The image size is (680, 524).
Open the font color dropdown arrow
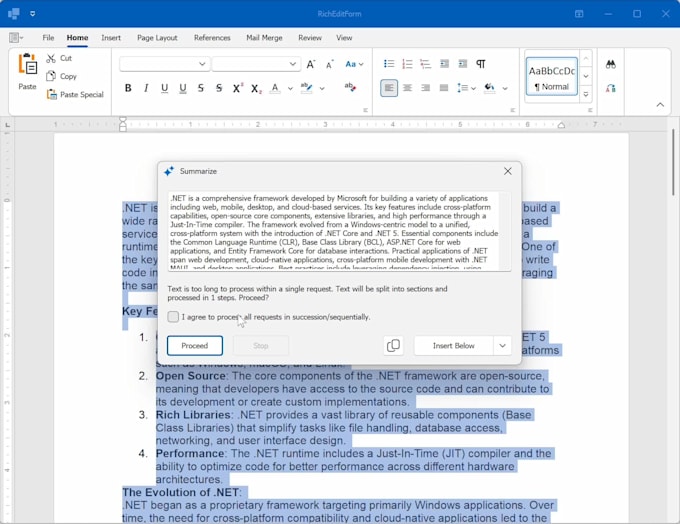tap(290, 88)
